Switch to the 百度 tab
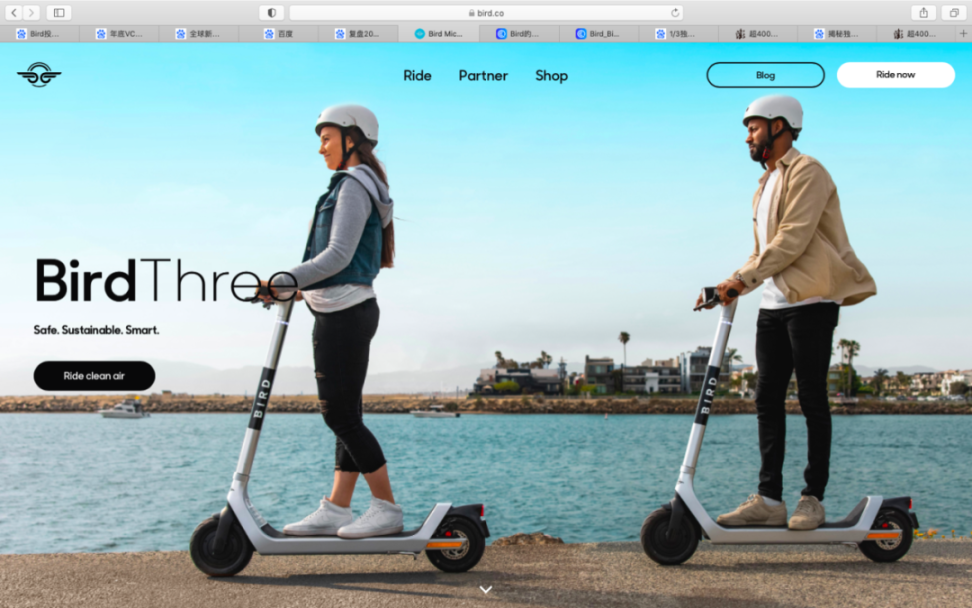This screenshot has width=972, height=608. [x=279, y=33]
